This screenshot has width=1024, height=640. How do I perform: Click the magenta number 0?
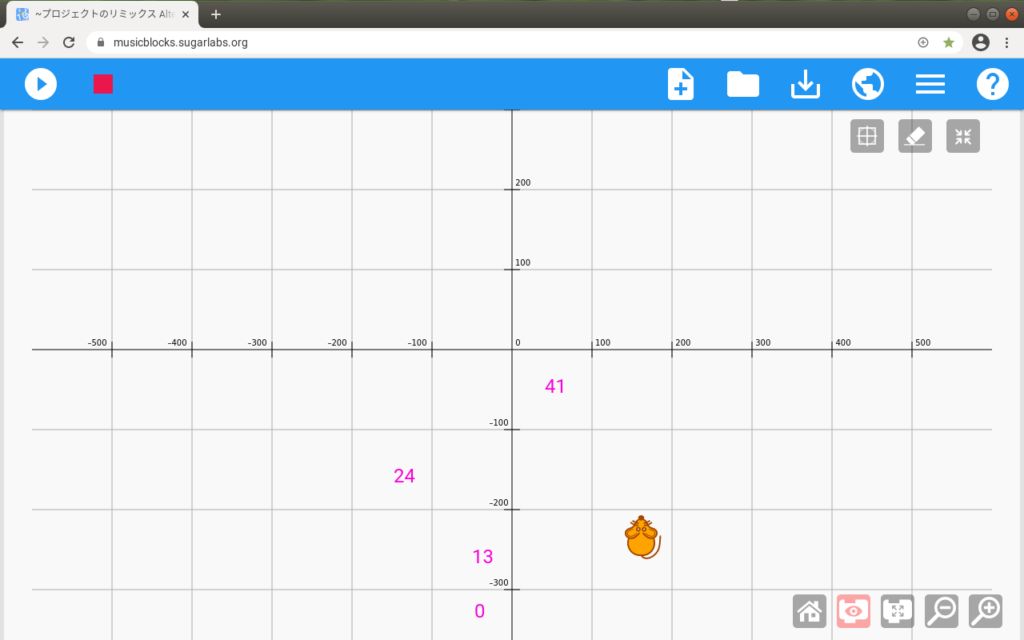click(x=479, y=611)
